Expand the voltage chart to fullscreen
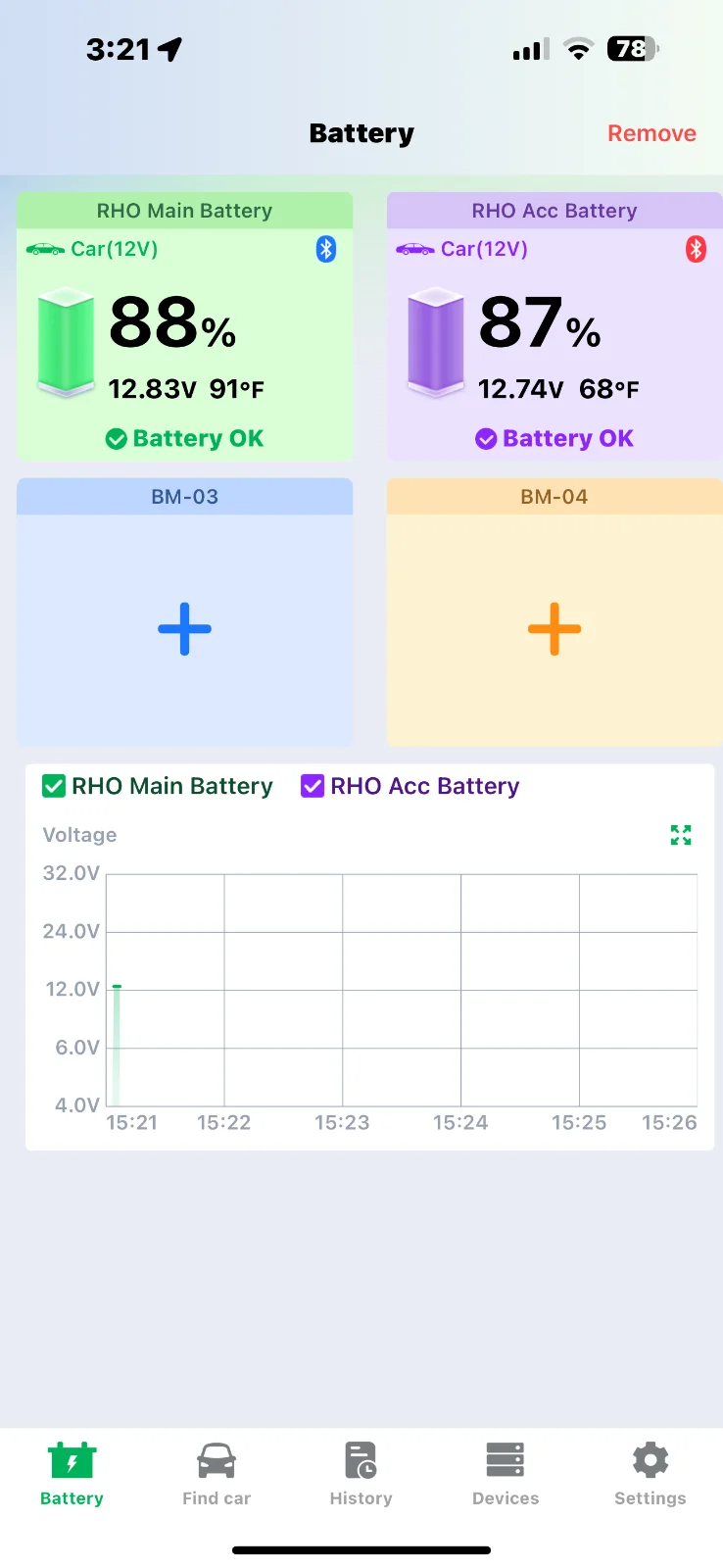This screenshot has height=1568, width=723. tap(681, 835)
